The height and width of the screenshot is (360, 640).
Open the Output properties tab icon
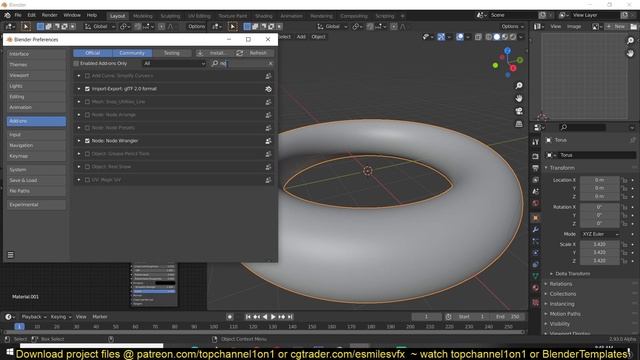pos(536,168)
